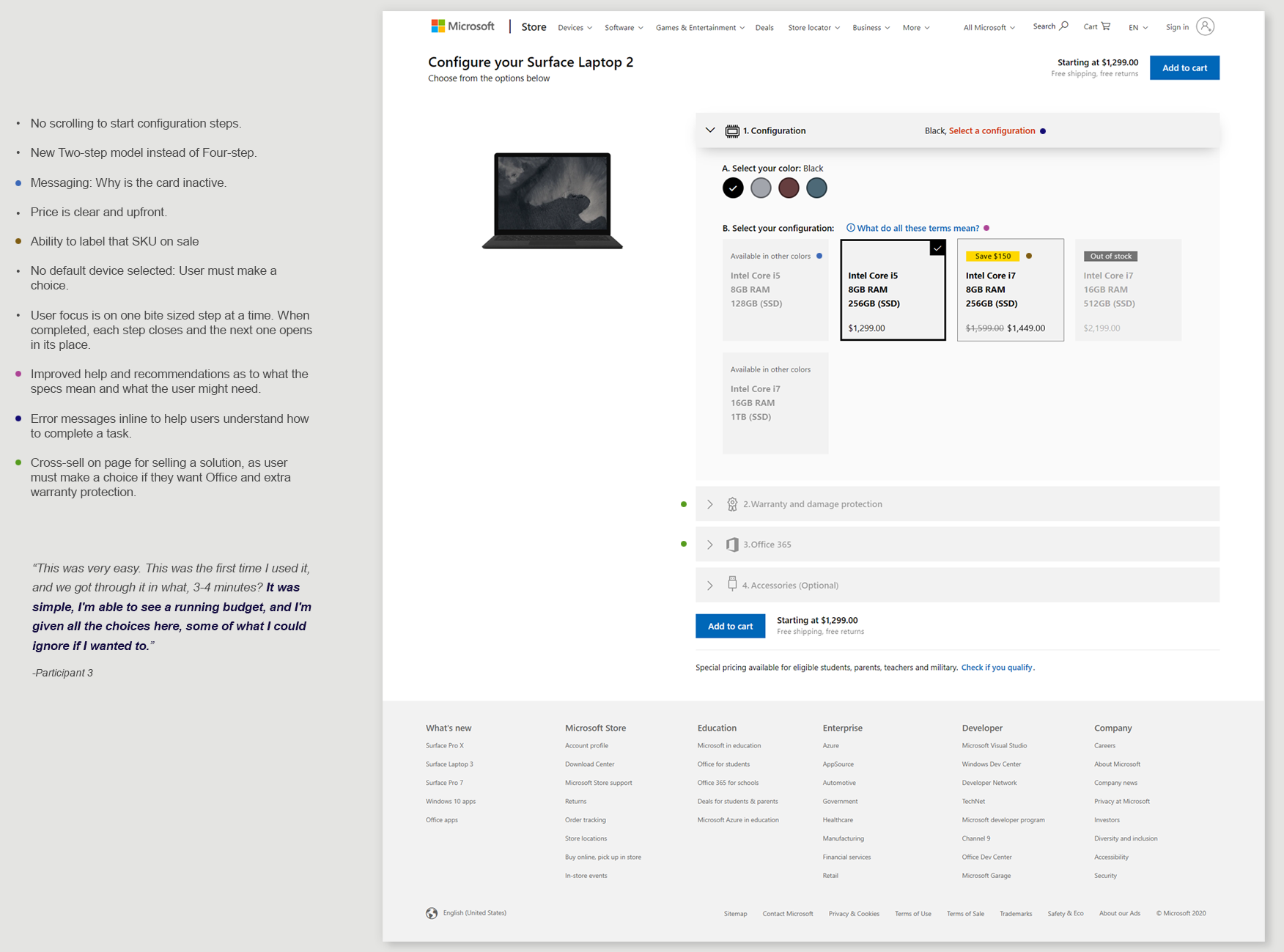Screen dimensions: 1284x952
Task: Click the globe language icon in footer
Action: coord(432,913)
